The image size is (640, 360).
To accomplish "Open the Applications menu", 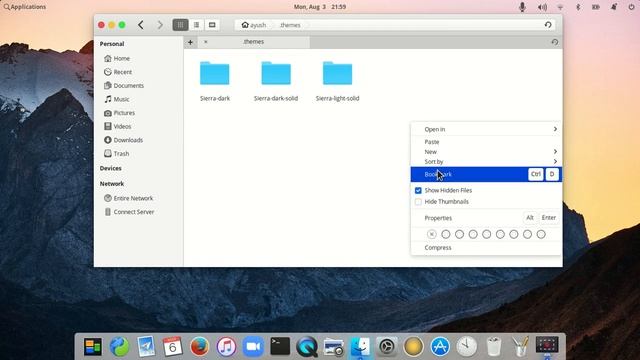I will coord(24,7).
